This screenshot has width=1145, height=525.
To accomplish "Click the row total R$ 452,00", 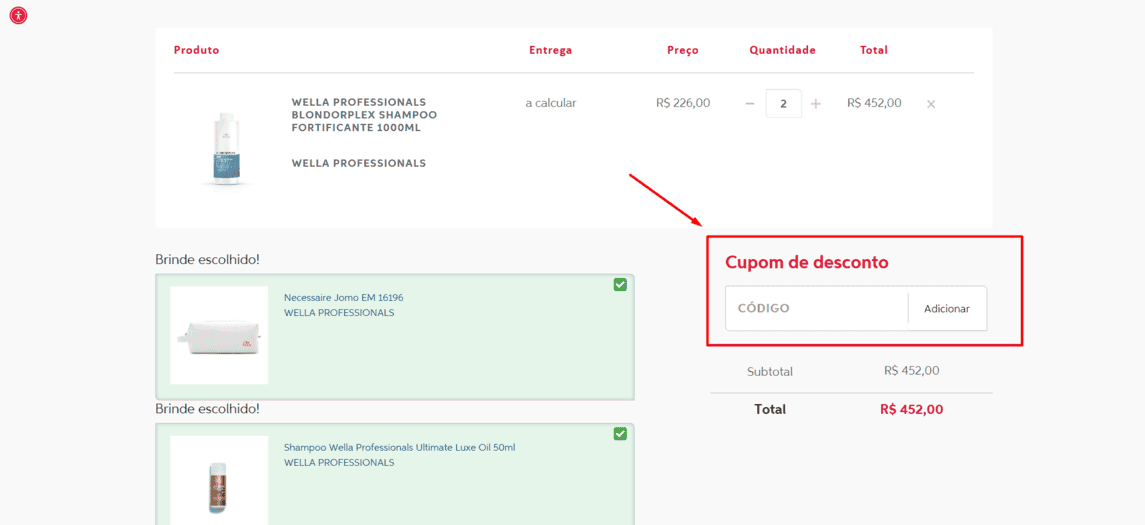I will pos(874,103).
